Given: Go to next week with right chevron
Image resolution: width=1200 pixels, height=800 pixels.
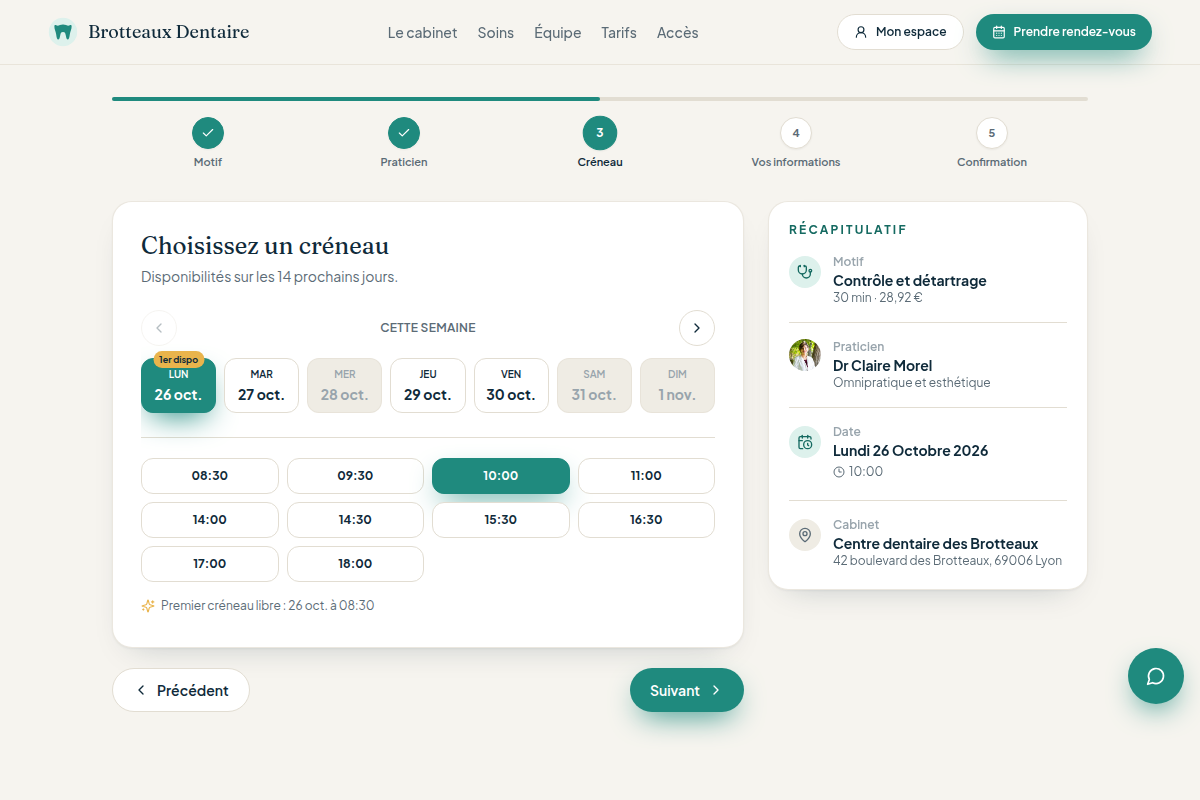Looking at the screenshot, I should (697, 328).
